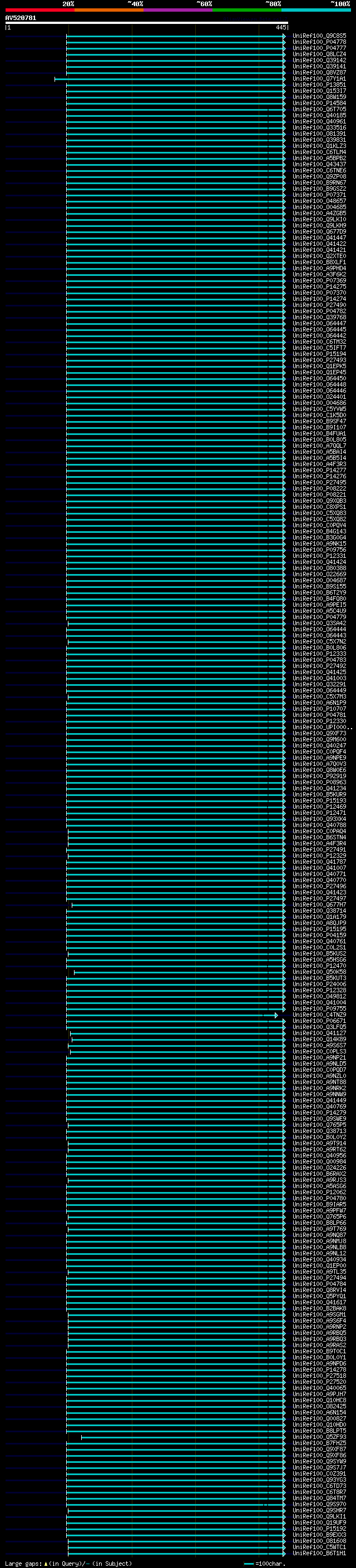Select hit UniRef100_Q8LCZ4
The height and width of the screenshot is (1568, 356).
(x=319, y=54)
